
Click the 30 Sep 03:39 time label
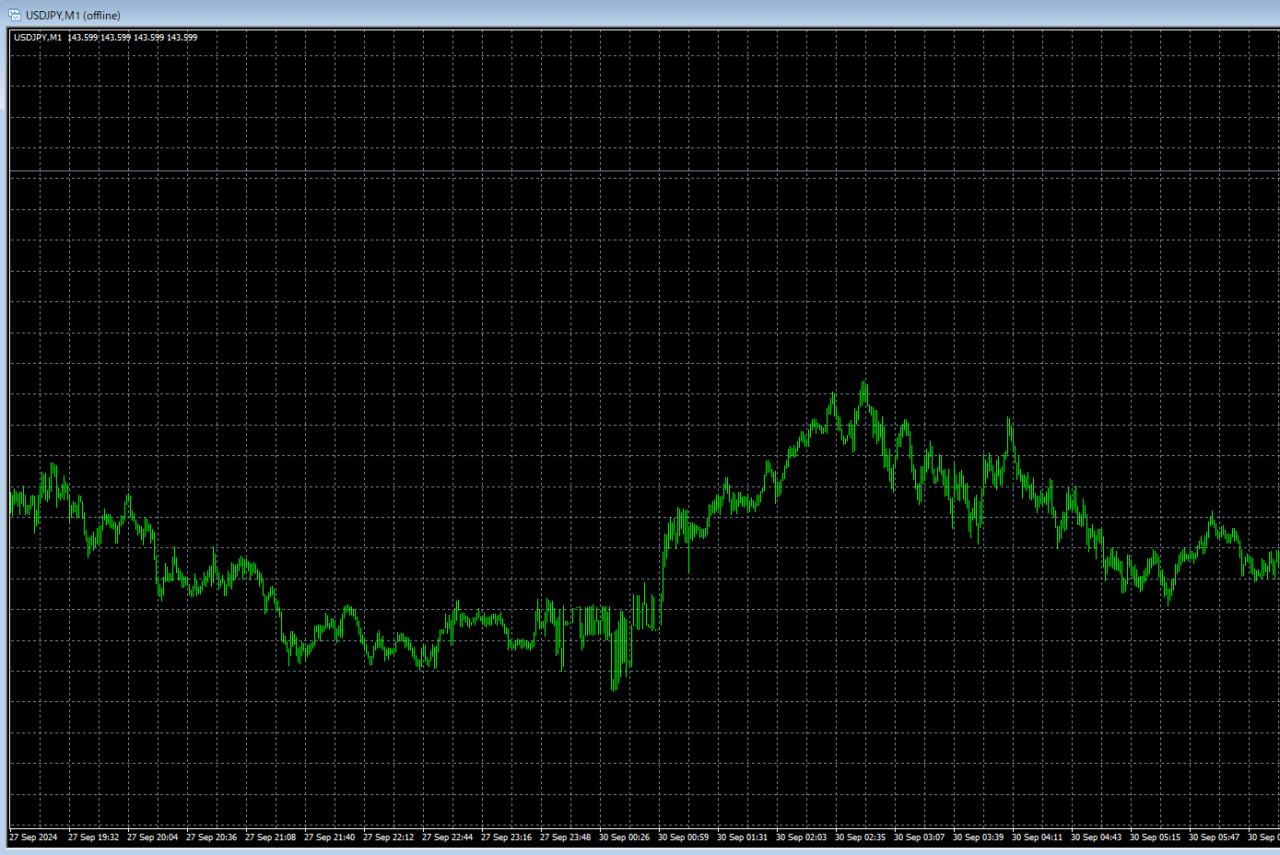pyautogui.click(x=979, y=837)
